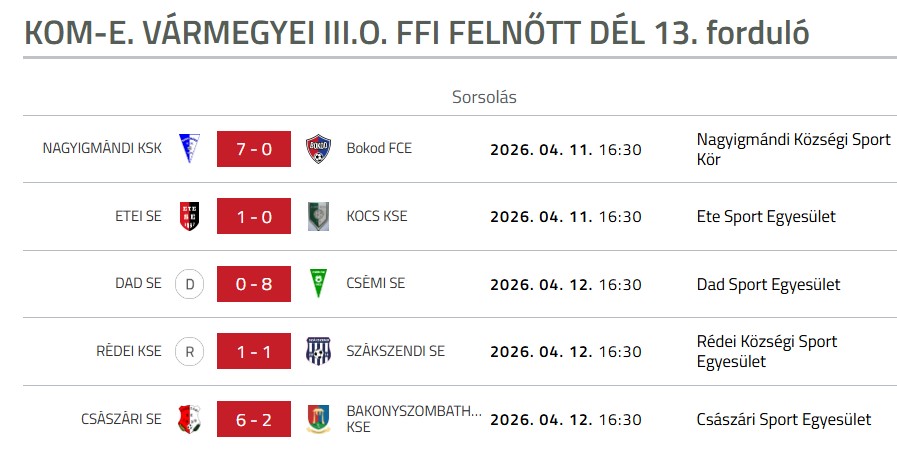Open the 7 - 0 match result

click(254, 149)
